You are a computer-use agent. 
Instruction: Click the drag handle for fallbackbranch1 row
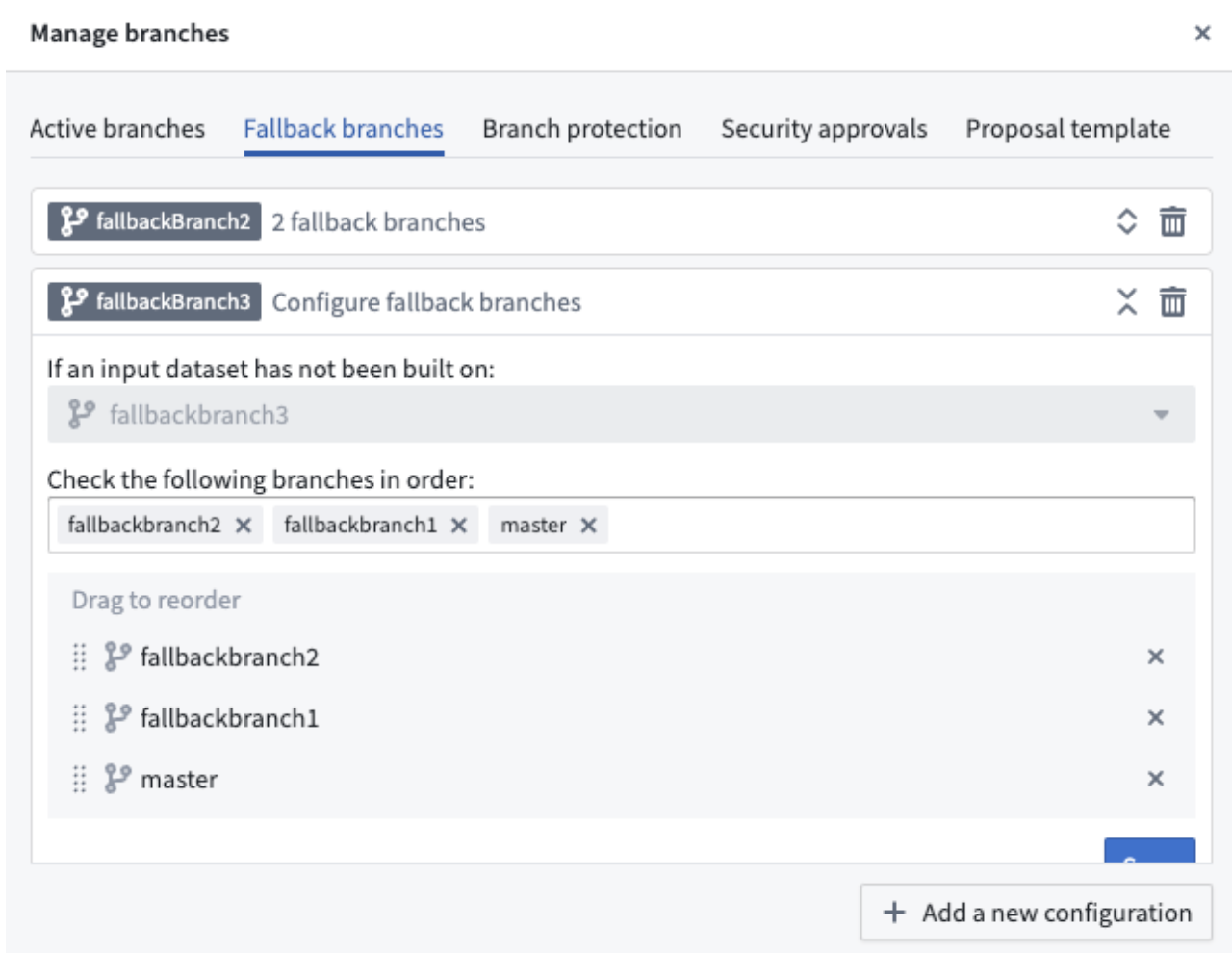click(x=80, y=718)
